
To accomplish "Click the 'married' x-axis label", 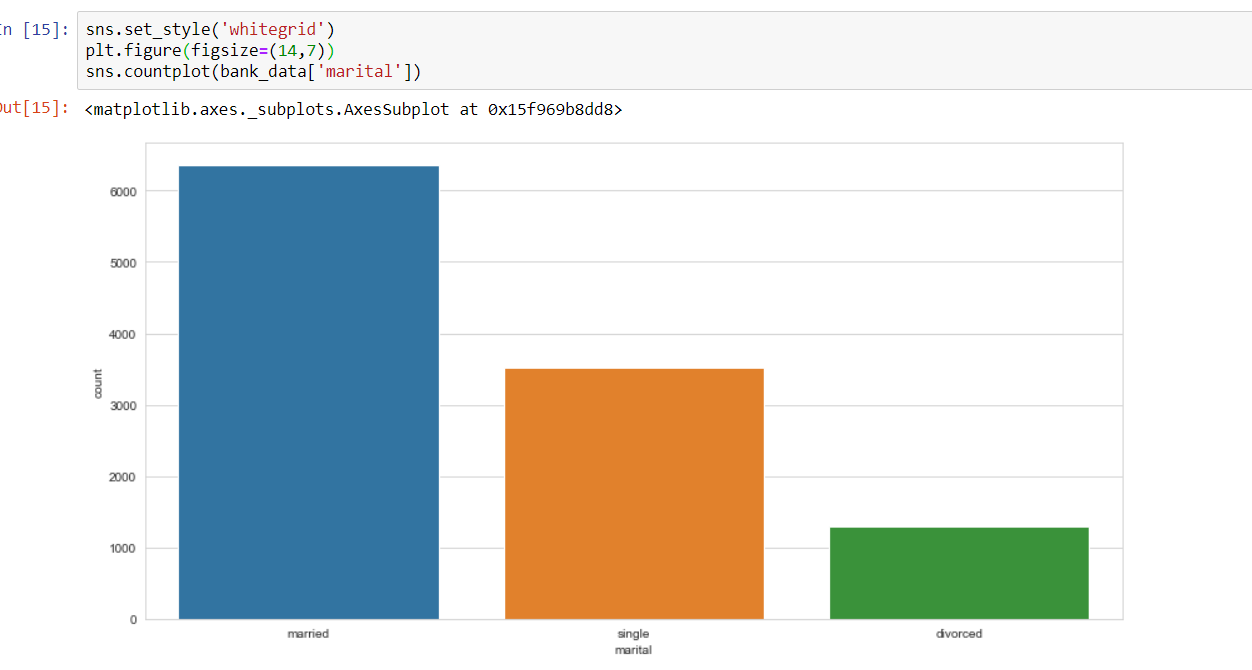I will pos(308,633).
